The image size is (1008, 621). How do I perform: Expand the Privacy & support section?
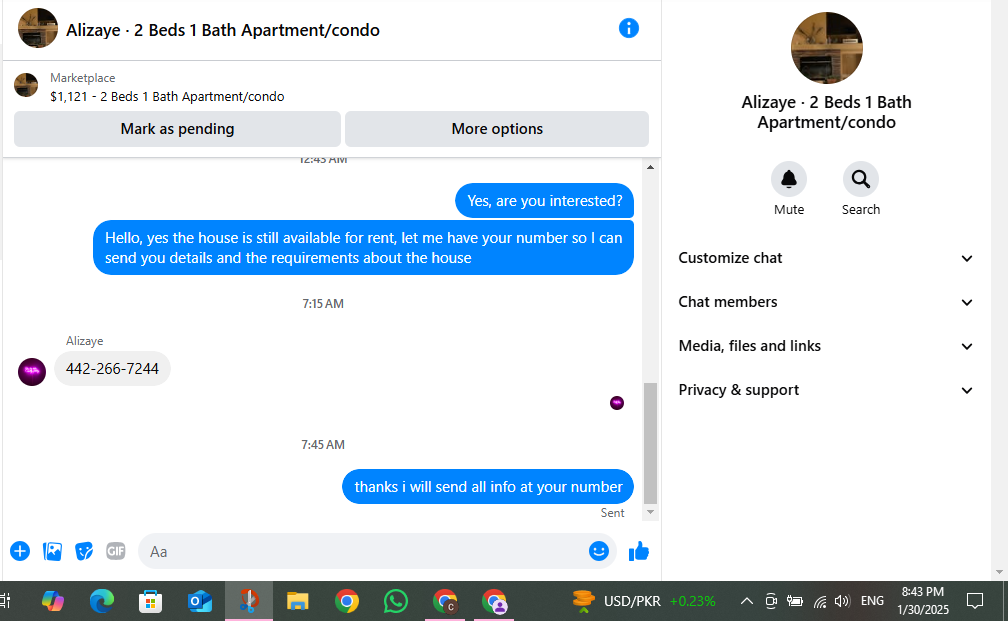pos(826,390)
